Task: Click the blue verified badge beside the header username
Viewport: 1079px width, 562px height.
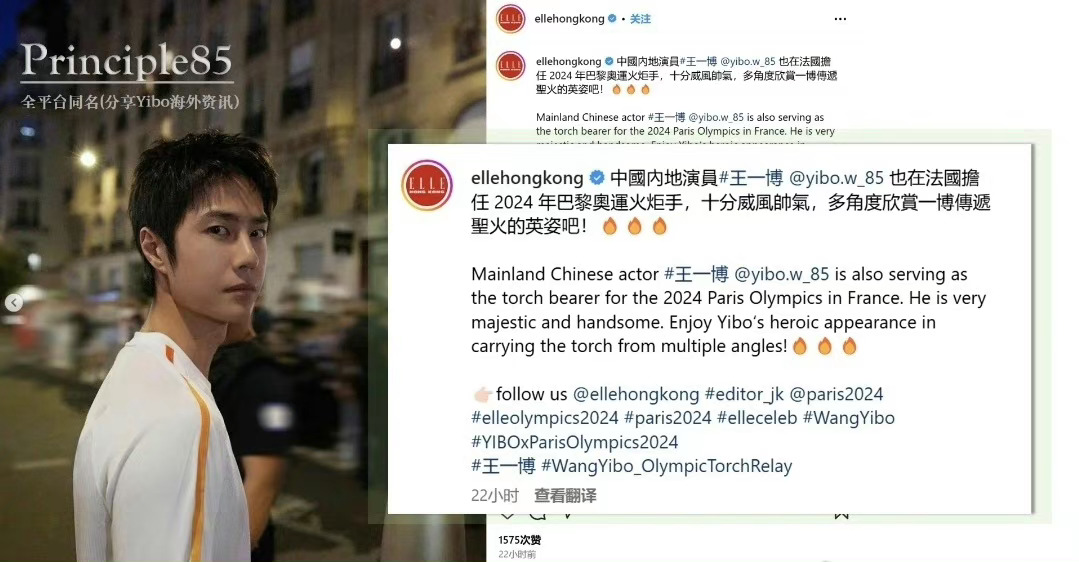Action: (612, 19)
